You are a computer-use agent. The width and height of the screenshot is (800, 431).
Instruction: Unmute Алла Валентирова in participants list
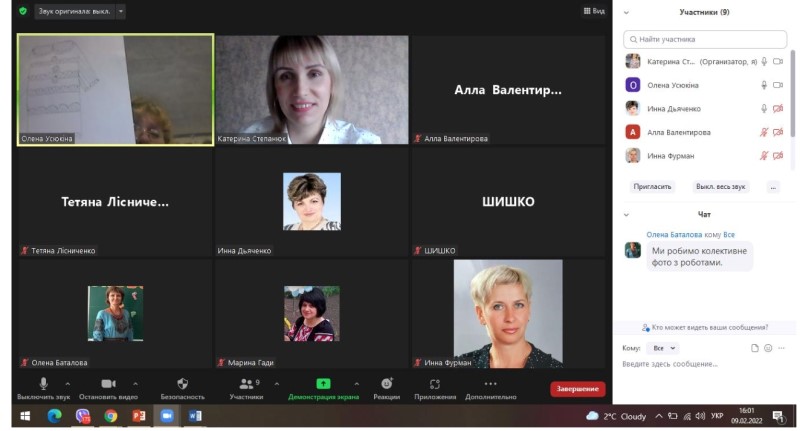(x=764, y=132)
